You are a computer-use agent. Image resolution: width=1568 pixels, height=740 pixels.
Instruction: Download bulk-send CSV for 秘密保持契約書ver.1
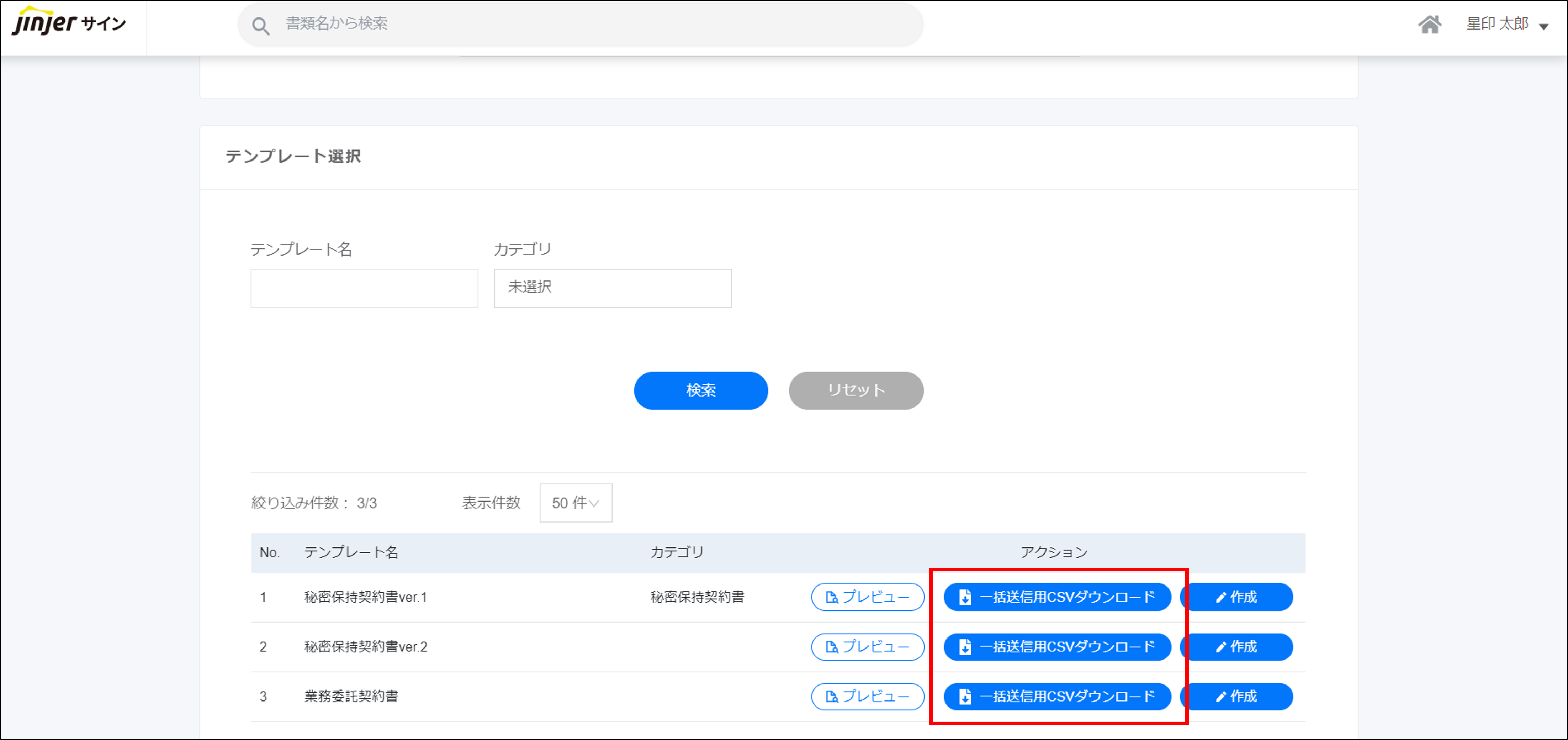pos(1057,597)
